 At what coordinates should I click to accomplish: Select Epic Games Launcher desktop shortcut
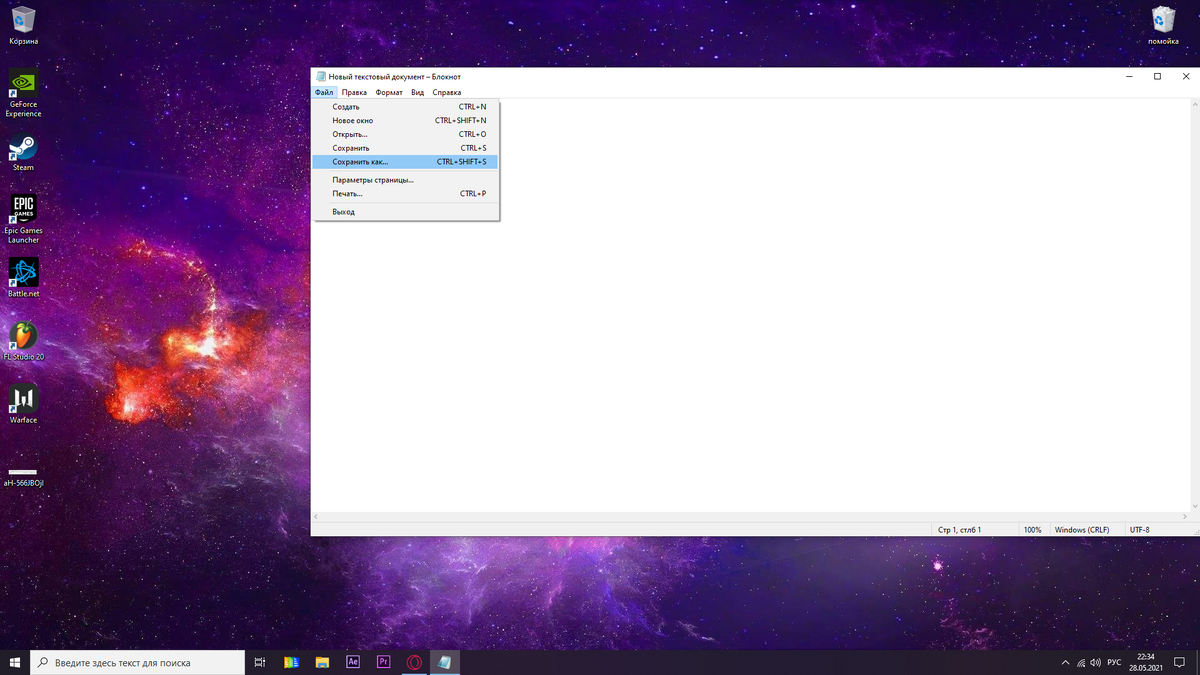23,219
